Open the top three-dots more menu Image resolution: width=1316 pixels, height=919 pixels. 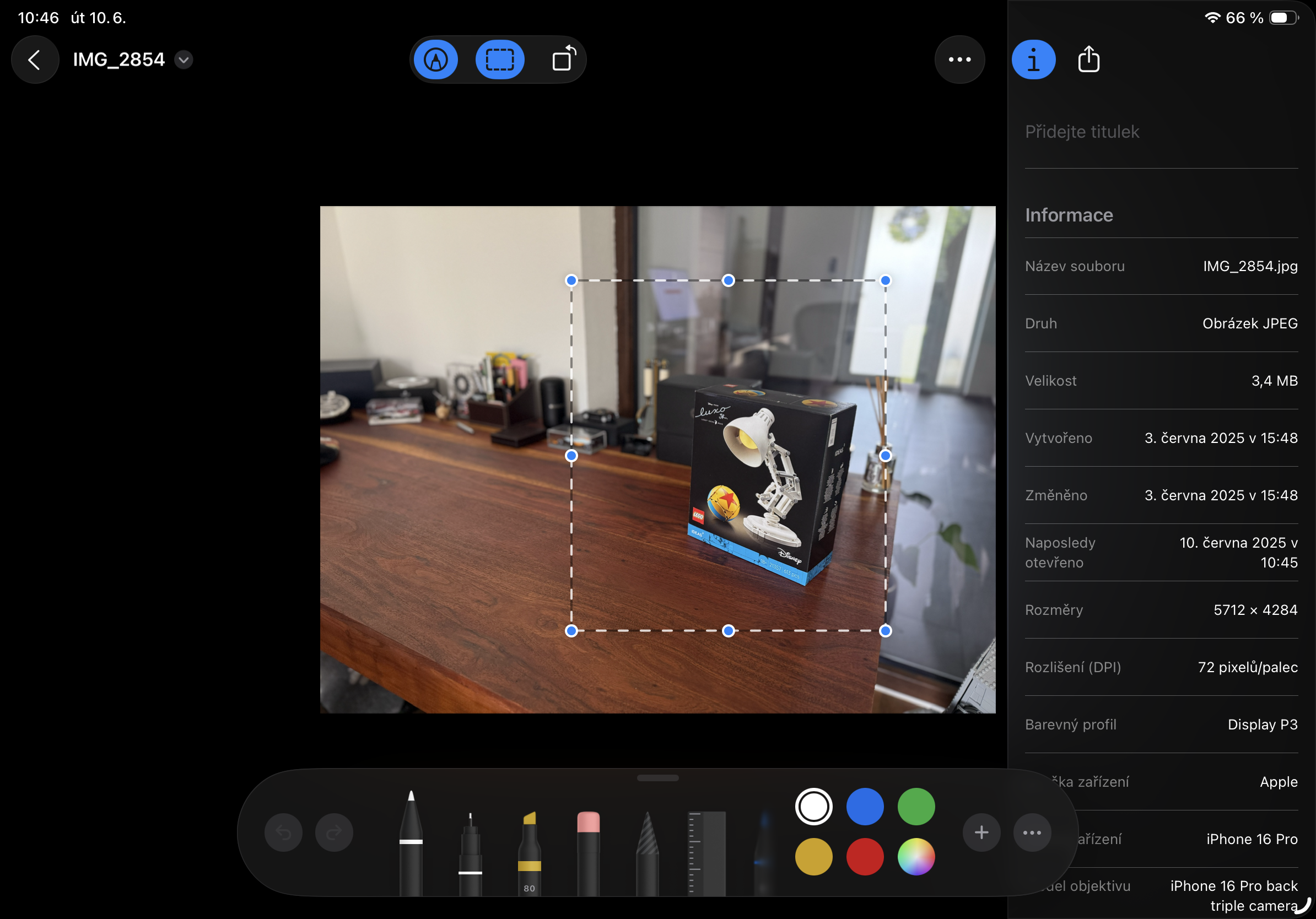pyautogui.click(x=959, y=60)
